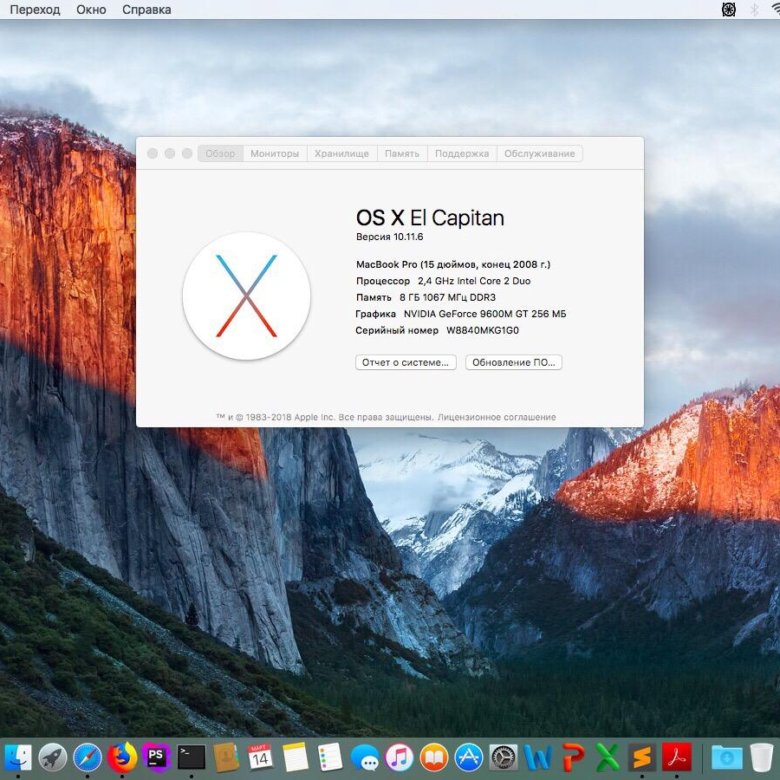Screen dimensions: 780x780
Task: Open Finder from the dock
Action: [x=19, y=757]
